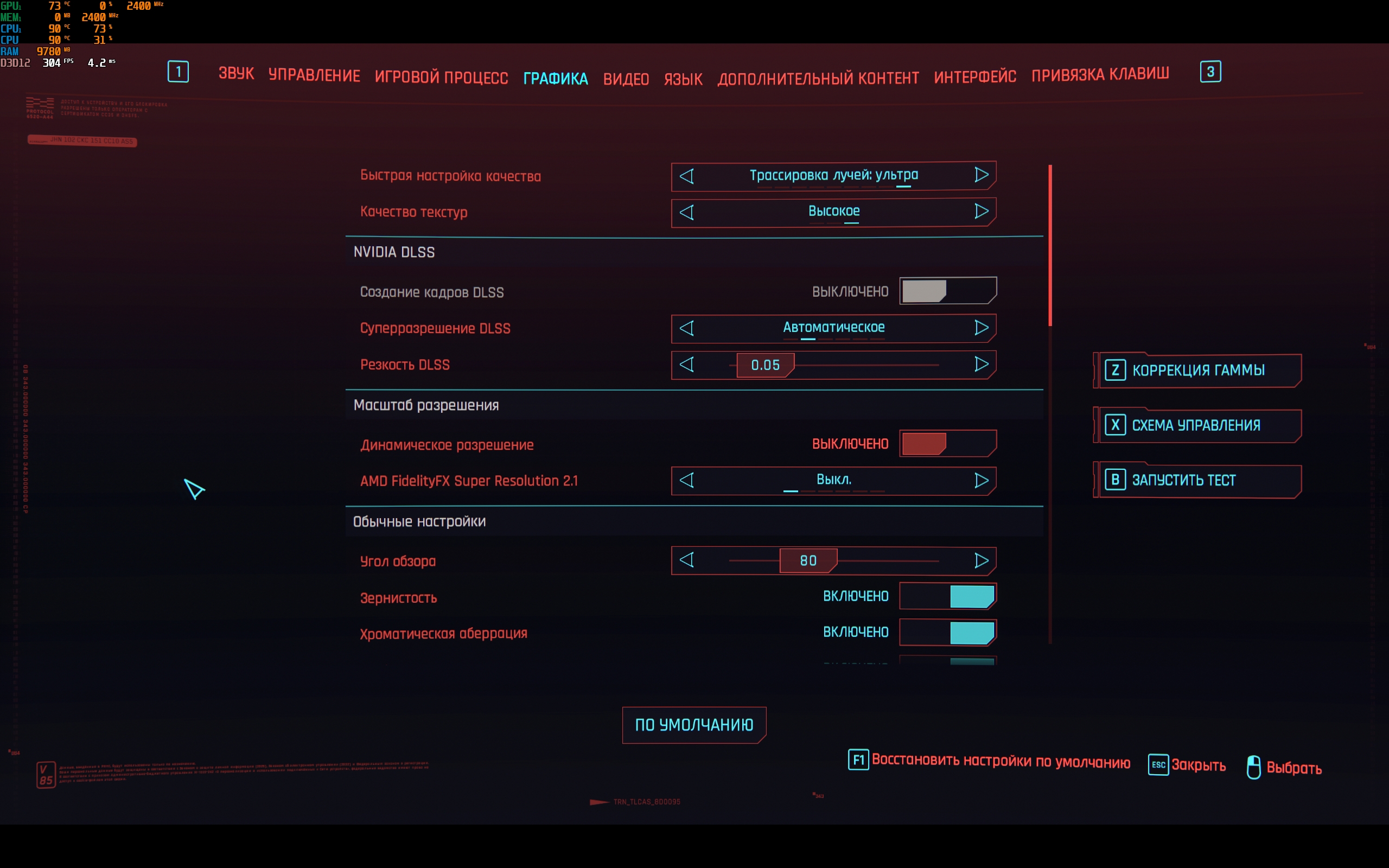This screenshot has width=1389, height=868.
Task: Click right arrow of Качество текстур
Action: (982, 211)
